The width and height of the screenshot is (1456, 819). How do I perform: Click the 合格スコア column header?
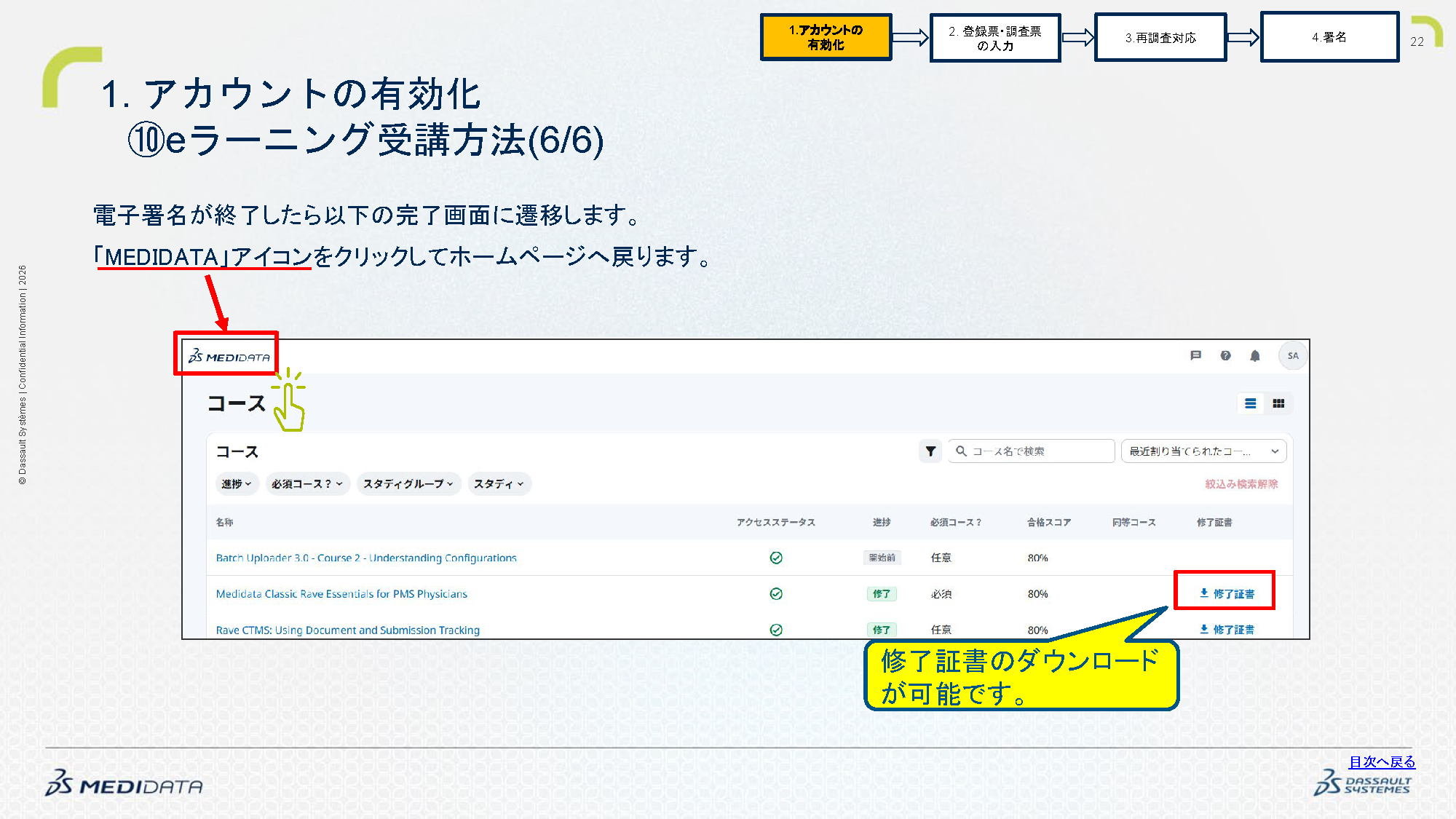[1049, 522]
